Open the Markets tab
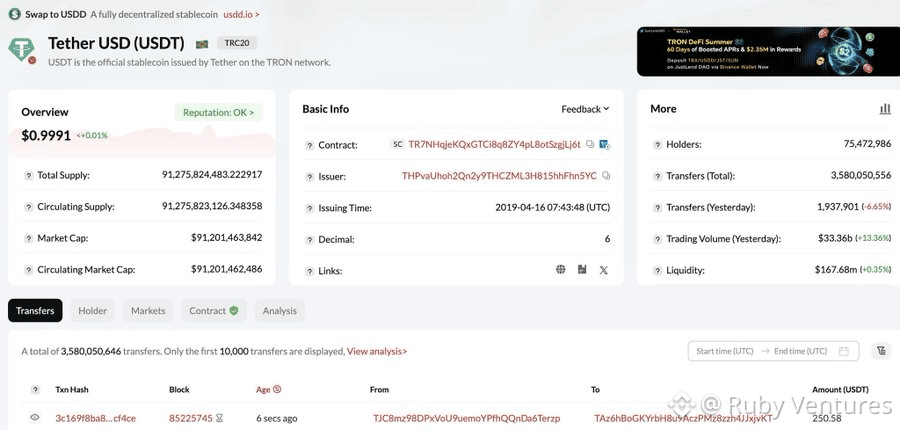This screenshot has height=430, width=900. click(x=148, y=311)
